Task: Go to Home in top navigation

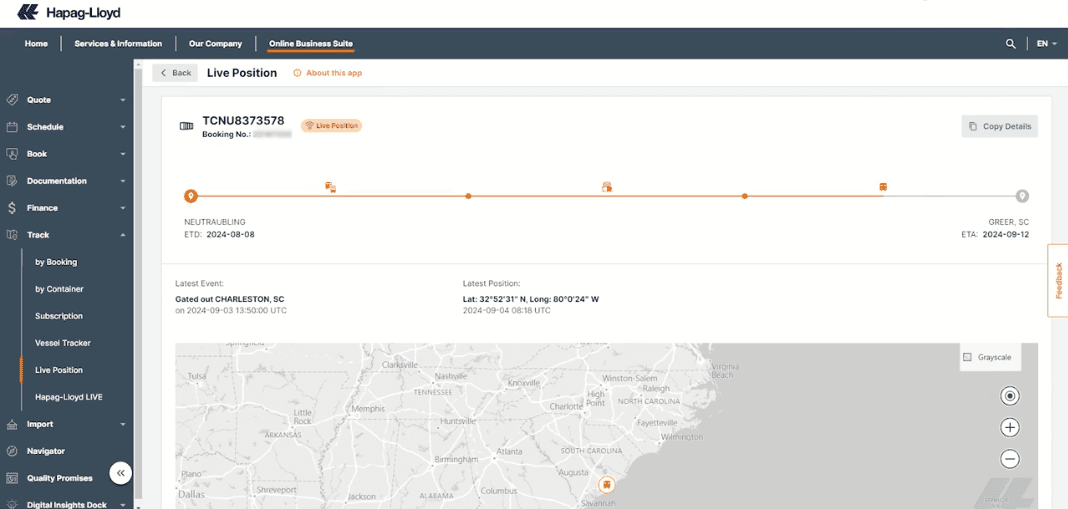Action: point(36,44)
